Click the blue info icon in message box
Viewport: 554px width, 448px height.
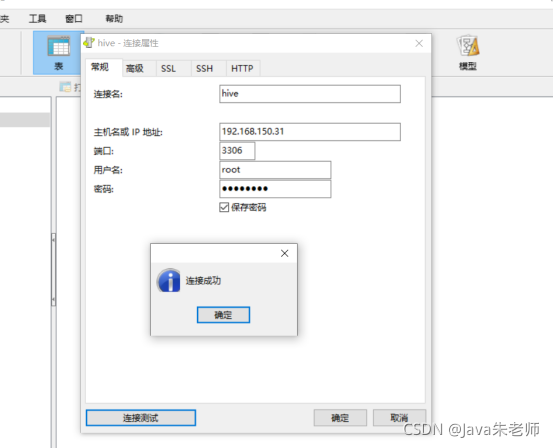point(169,281)
